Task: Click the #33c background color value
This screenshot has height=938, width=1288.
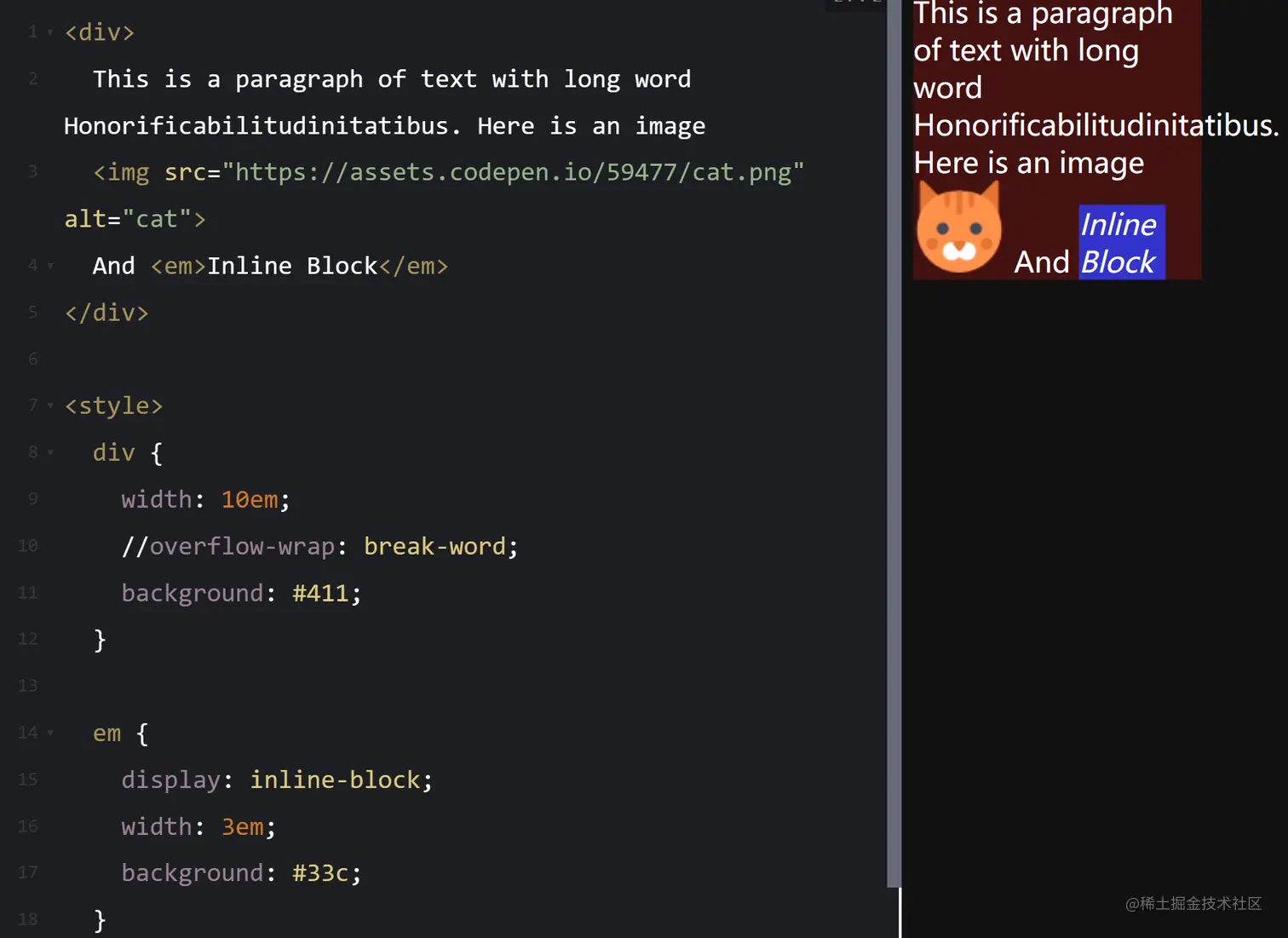Action: (320, 872)
